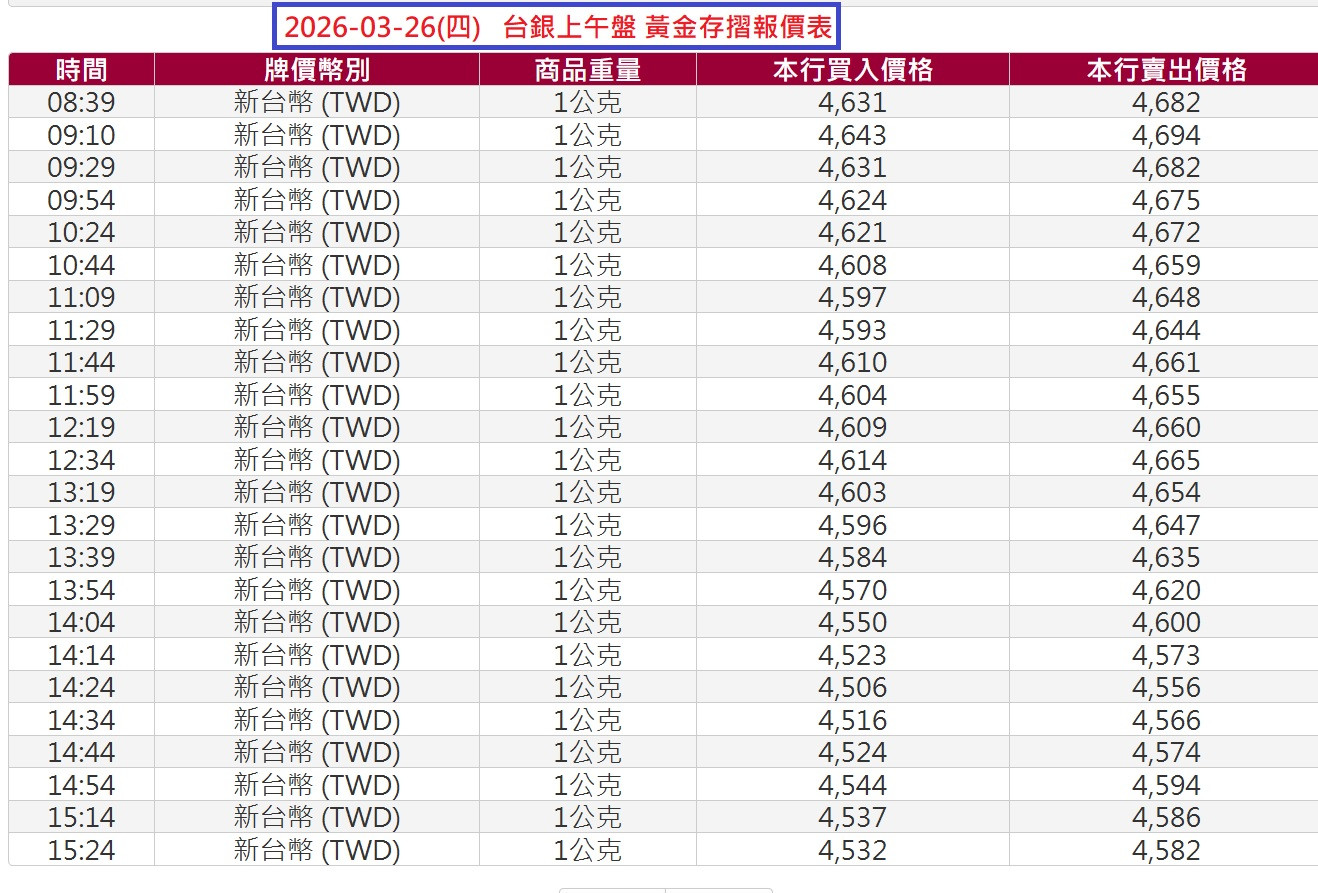This screenshot has height=893, width=1318.
Task: Select the 14:44 time cell
Action: pyautogui.click(x=81, y=752)
